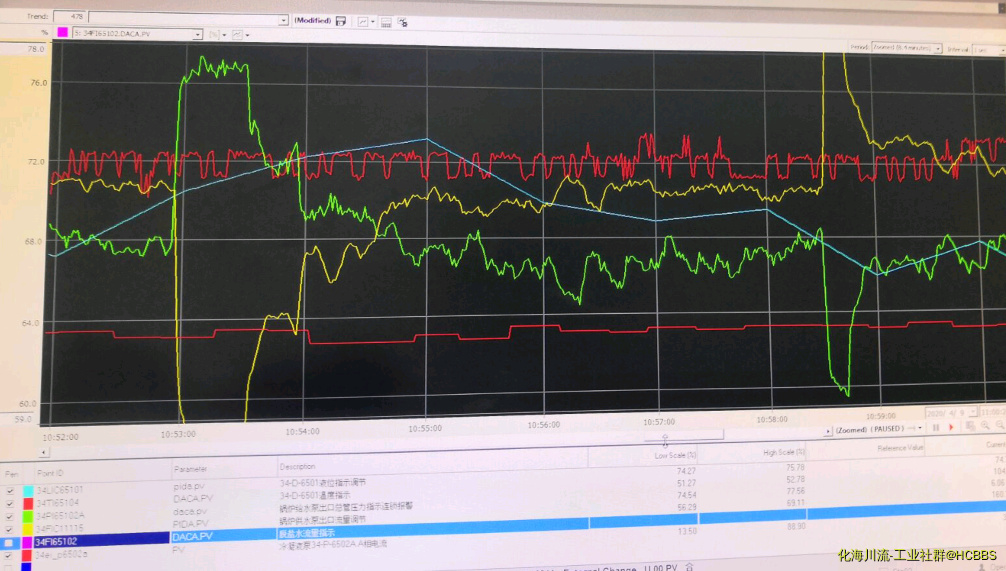The height and width of the screenshot is (571, 1006).
Task: Uncheck the pen checkbox for 34FI65102A
Action: click(x=10, y=516)
